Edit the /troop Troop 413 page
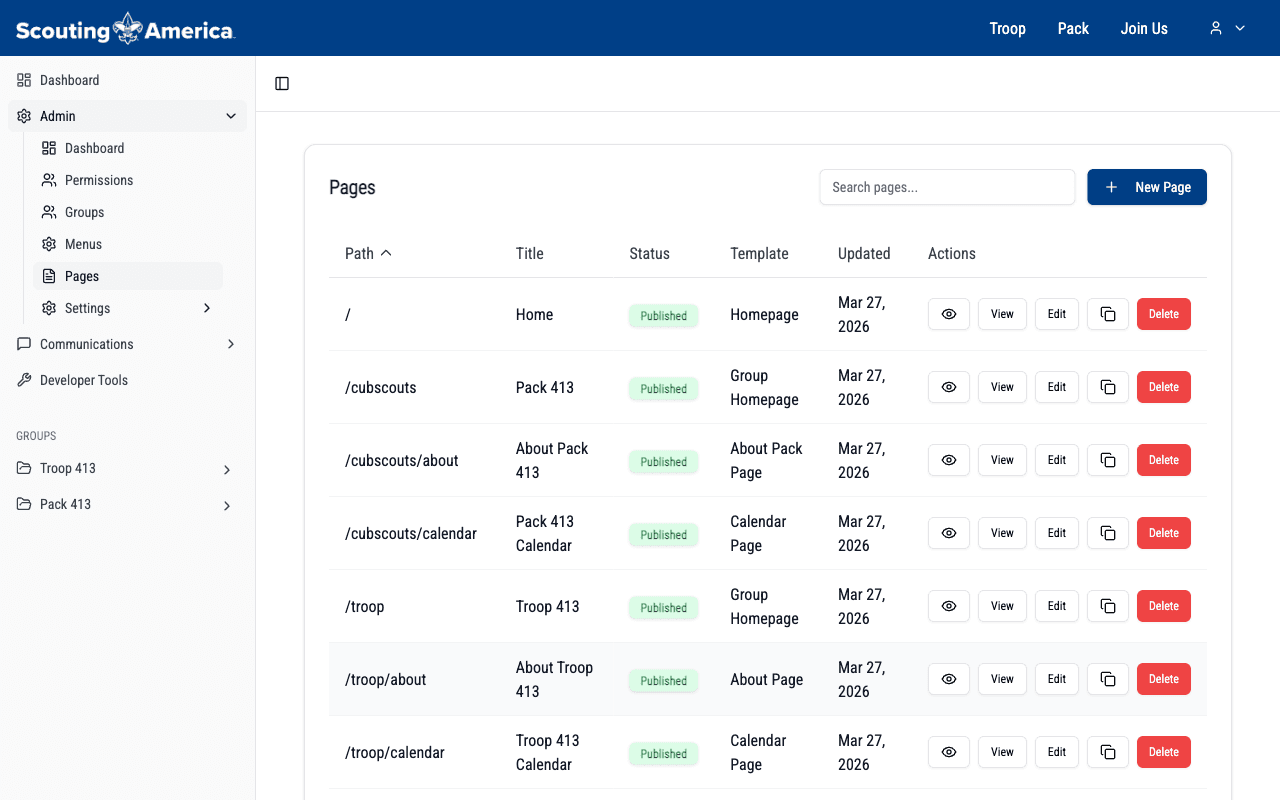The height and width of the screenshot is (800, 1280). [x=1057, y=606]
